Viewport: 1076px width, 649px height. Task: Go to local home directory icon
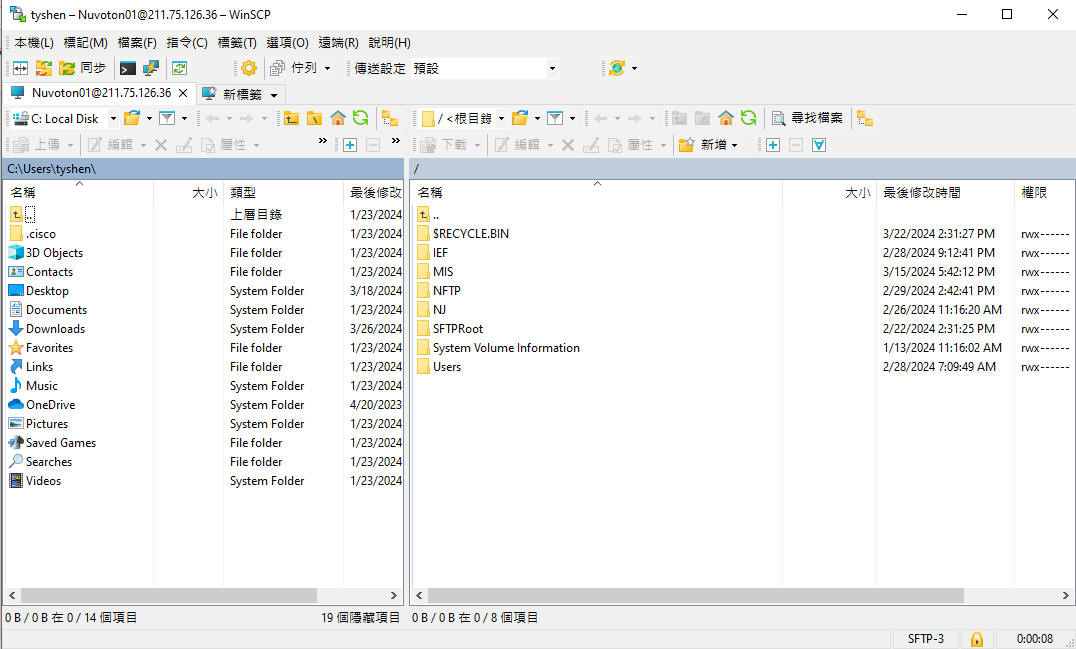tap(338, 118)
